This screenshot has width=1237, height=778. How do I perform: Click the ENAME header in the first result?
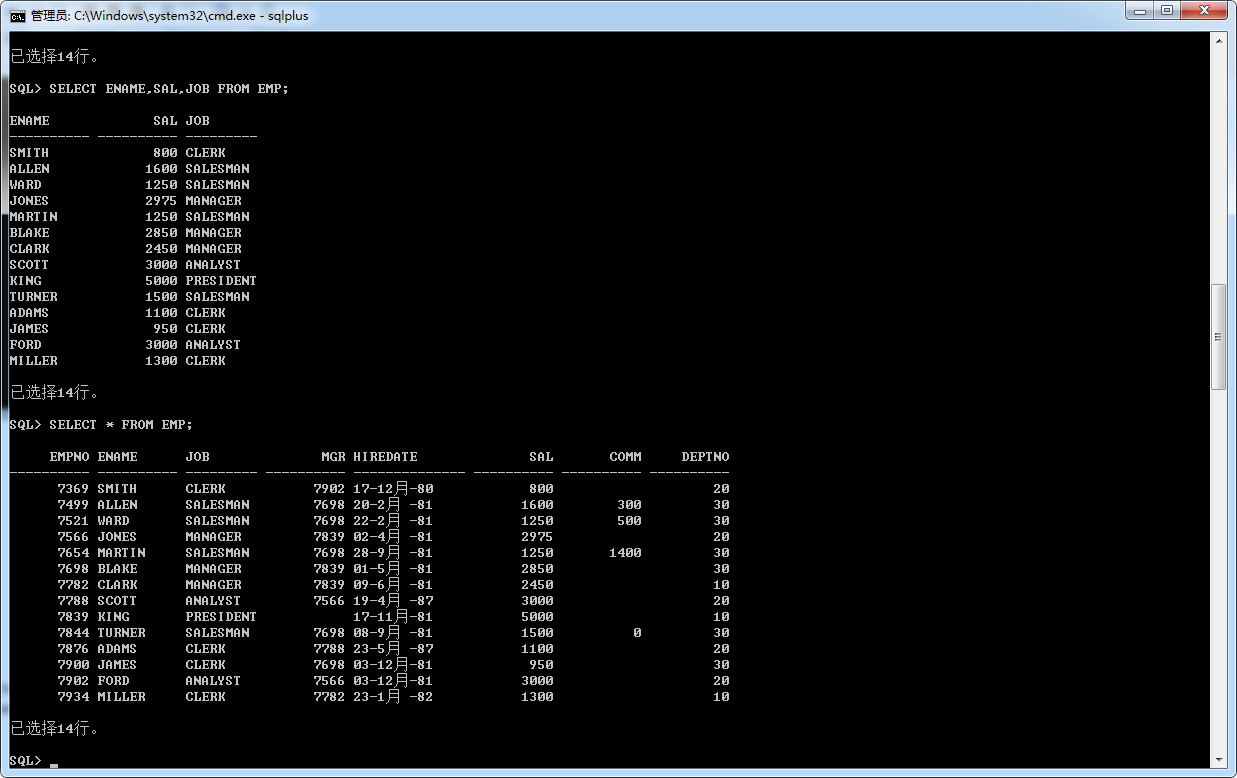(x=29, y=121)
